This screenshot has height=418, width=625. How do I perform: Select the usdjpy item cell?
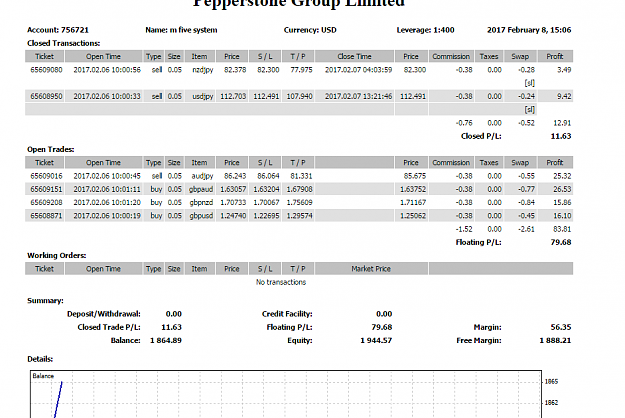click(x=202, y=96)
